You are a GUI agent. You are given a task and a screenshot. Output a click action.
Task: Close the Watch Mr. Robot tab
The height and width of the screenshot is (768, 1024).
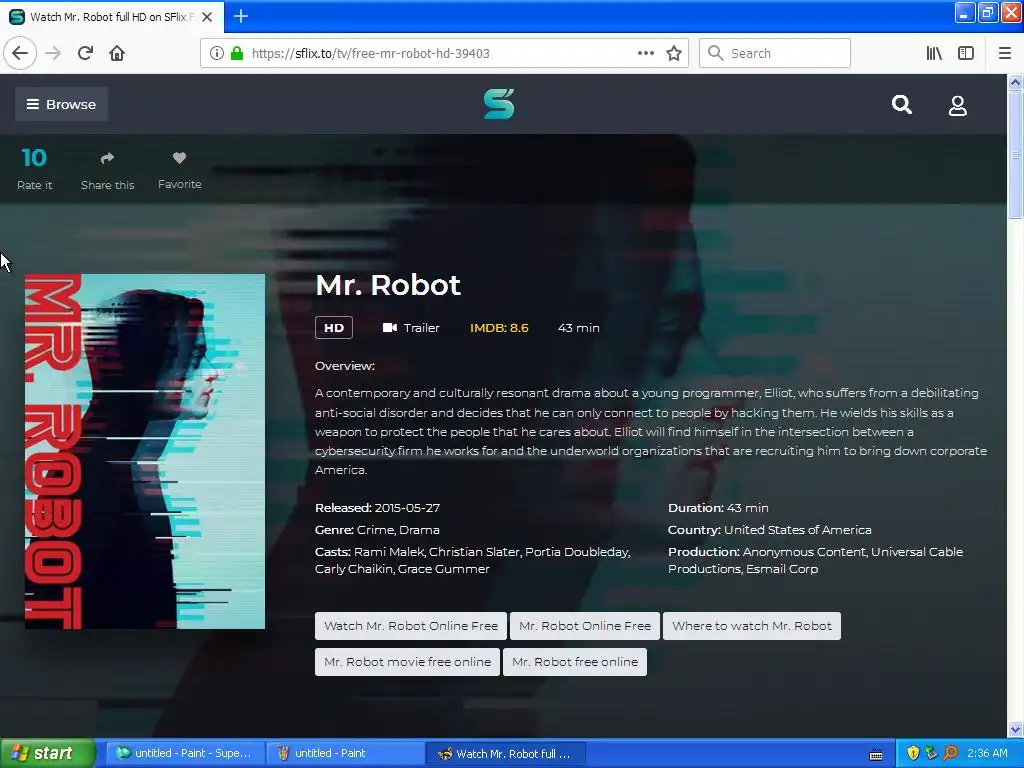tap(207, 17)
